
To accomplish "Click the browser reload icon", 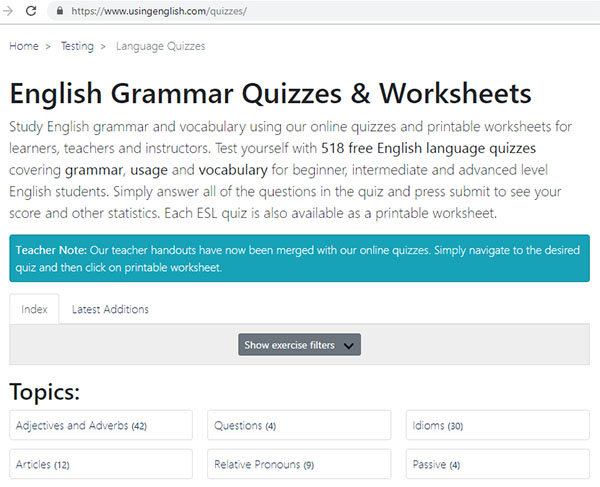I will (x=31, y=11).
